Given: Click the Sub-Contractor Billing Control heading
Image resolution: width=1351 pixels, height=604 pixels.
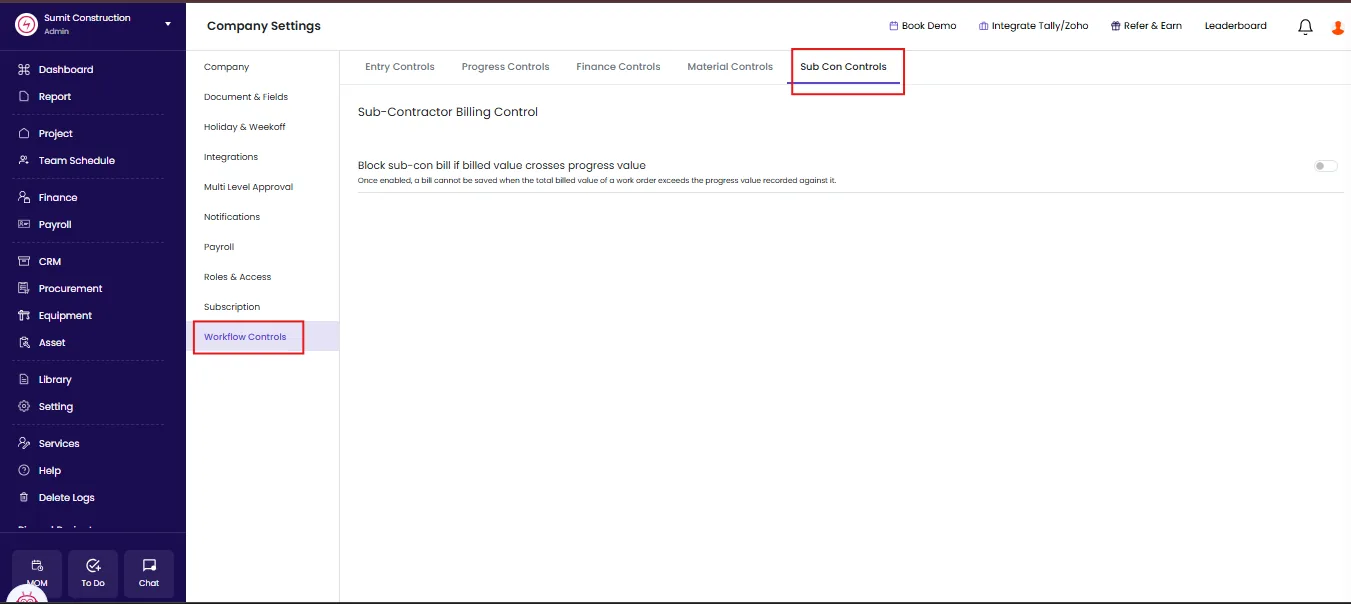Looking at the screenshot, I should coord(448,112).
